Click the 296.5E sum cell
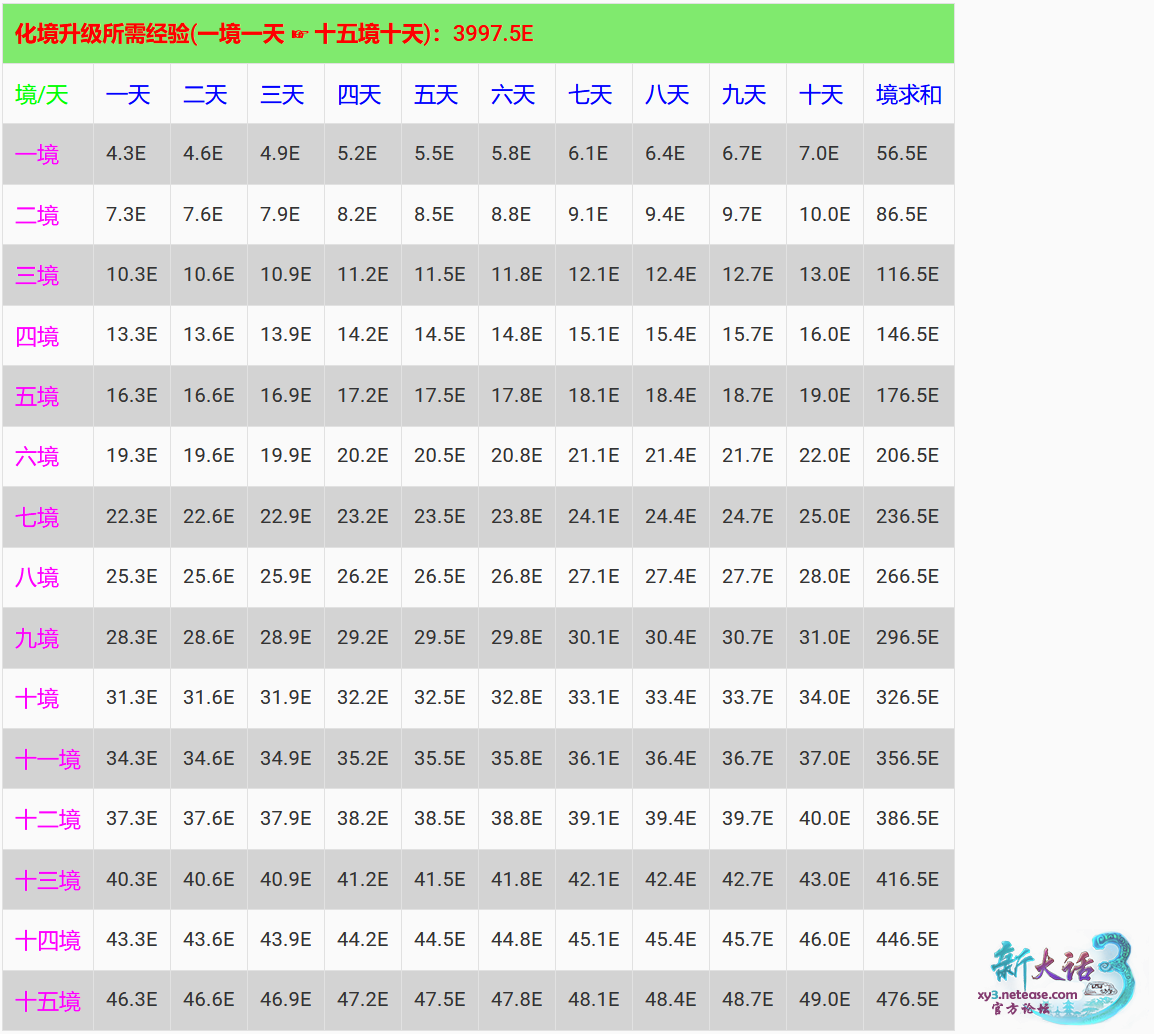Viewport: 1154px width, 1034px height. point(908,638)
